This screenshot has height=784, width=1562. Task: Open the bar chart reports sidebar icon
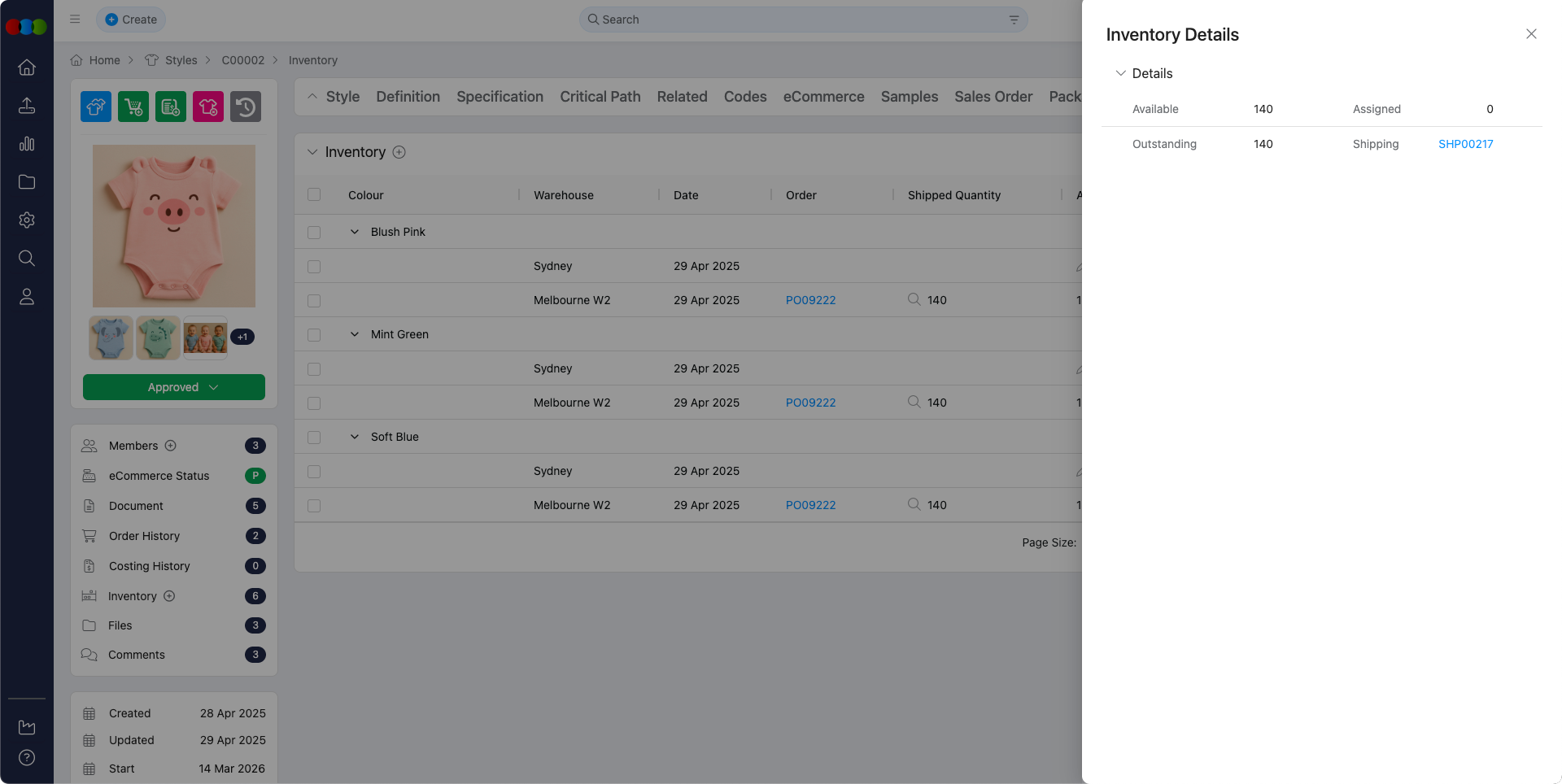click(x=27, y=144)
